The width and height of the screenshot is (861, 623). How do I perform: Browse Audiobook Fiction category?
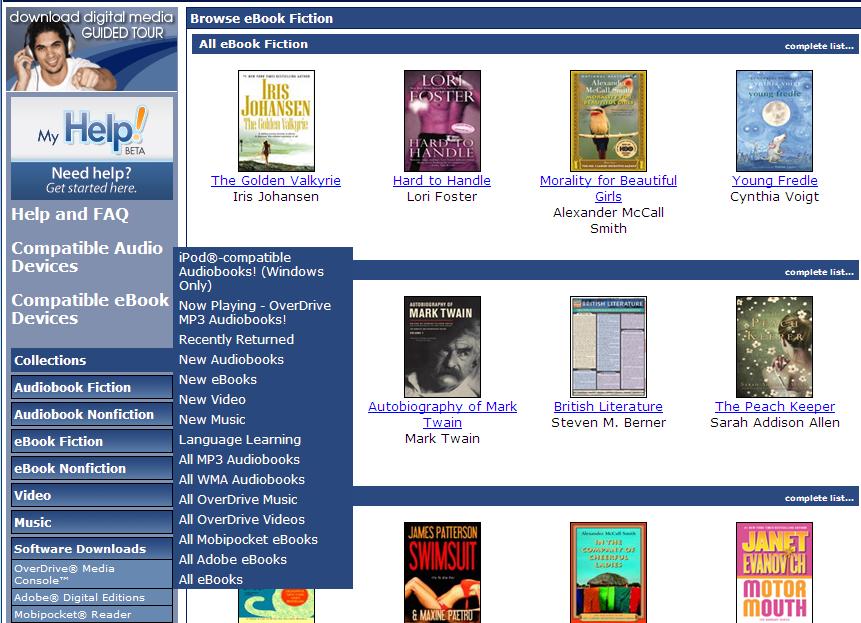point(92,387)
